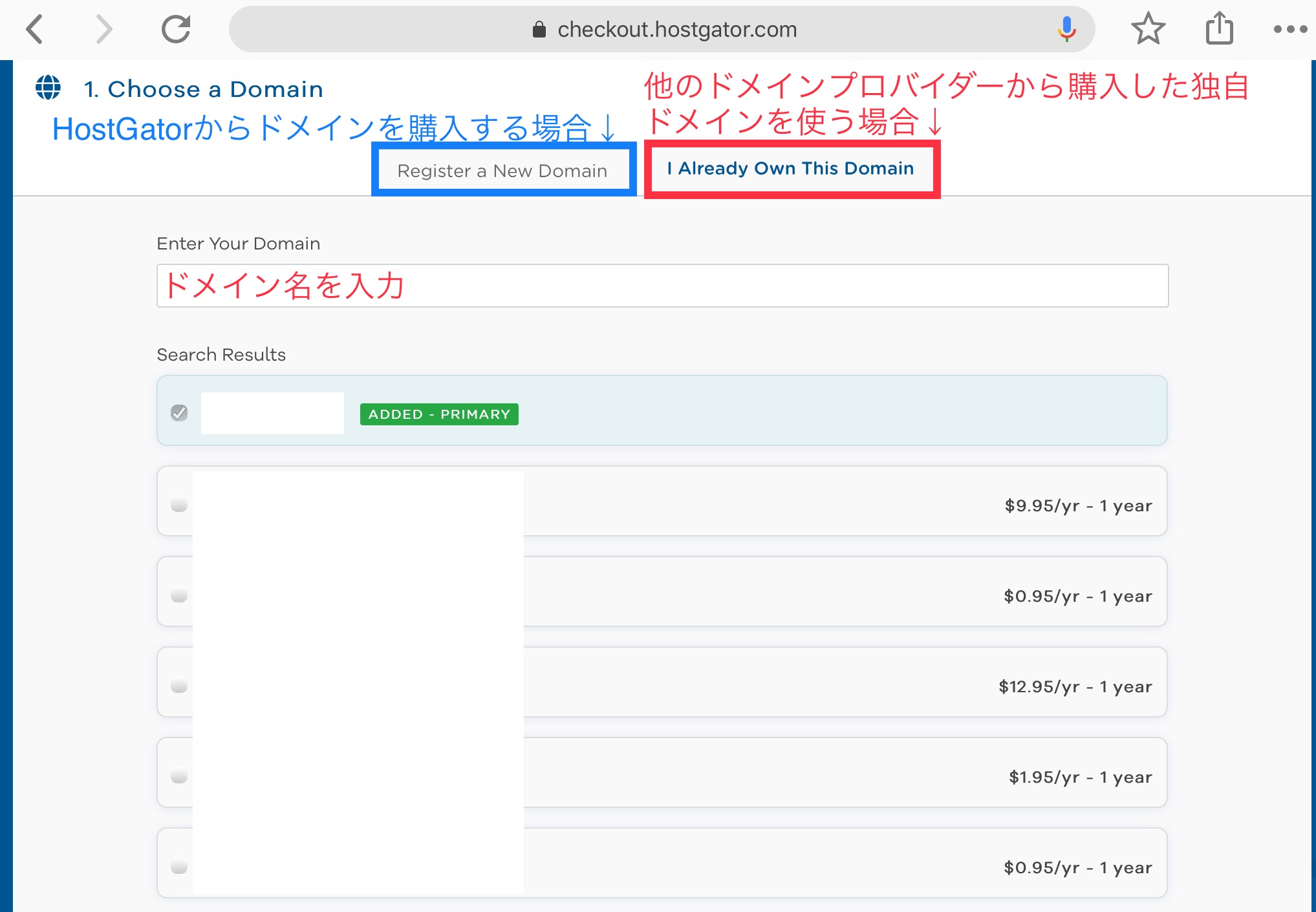Go back with the browser back arrow
The width and height of the screenshot is (1316, 912).
[x=34, y=29]
